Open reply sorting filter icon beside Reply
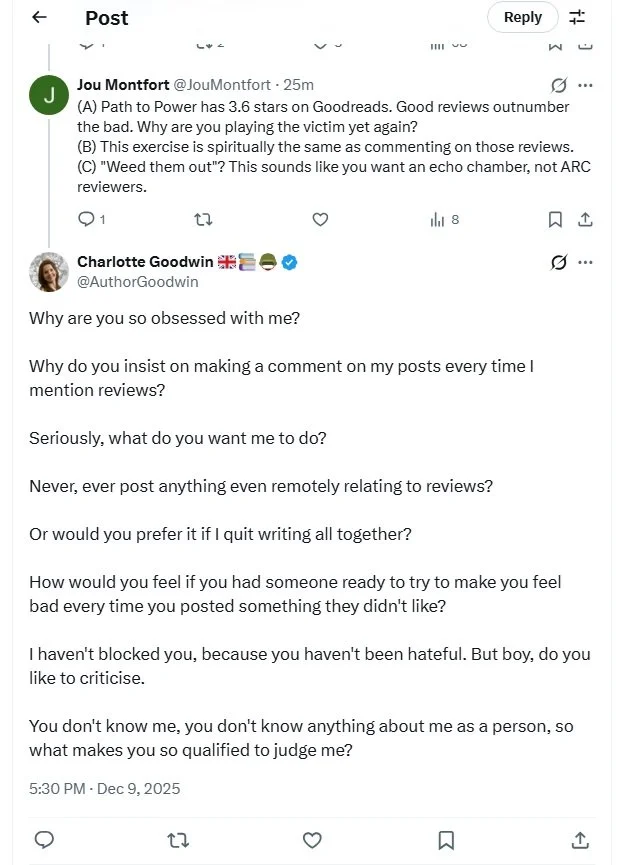 tap(577, 18)
